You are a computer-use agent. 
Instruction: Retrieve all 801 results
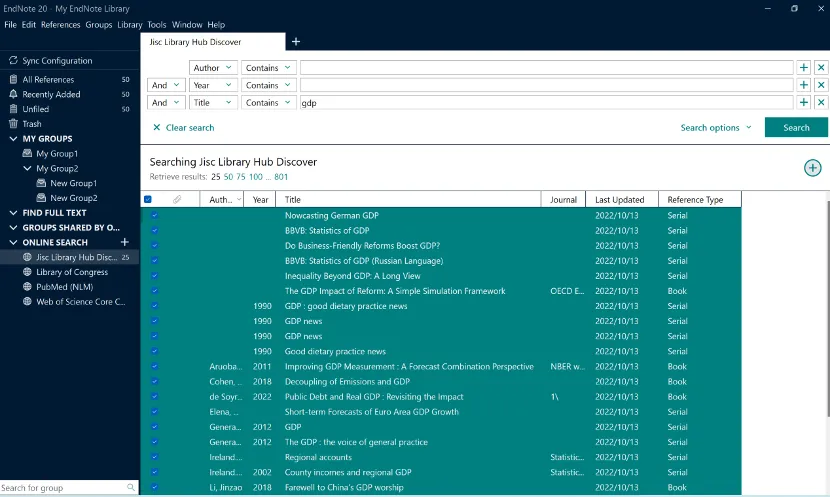tap(281, 177)
